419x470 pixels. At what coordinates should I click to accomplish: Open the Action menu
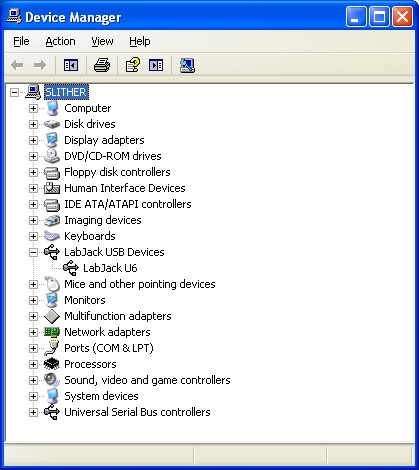[60, 41]
